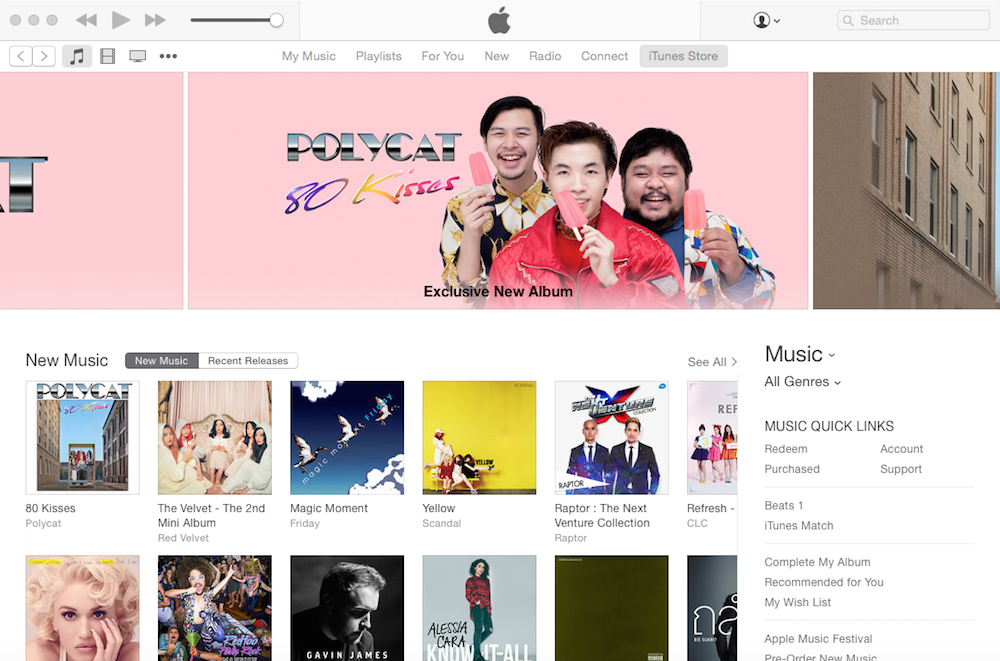This screenshot has width=1000, height=661.
Task: Open the blonde woman album cover
Action: tap(82, 608)
